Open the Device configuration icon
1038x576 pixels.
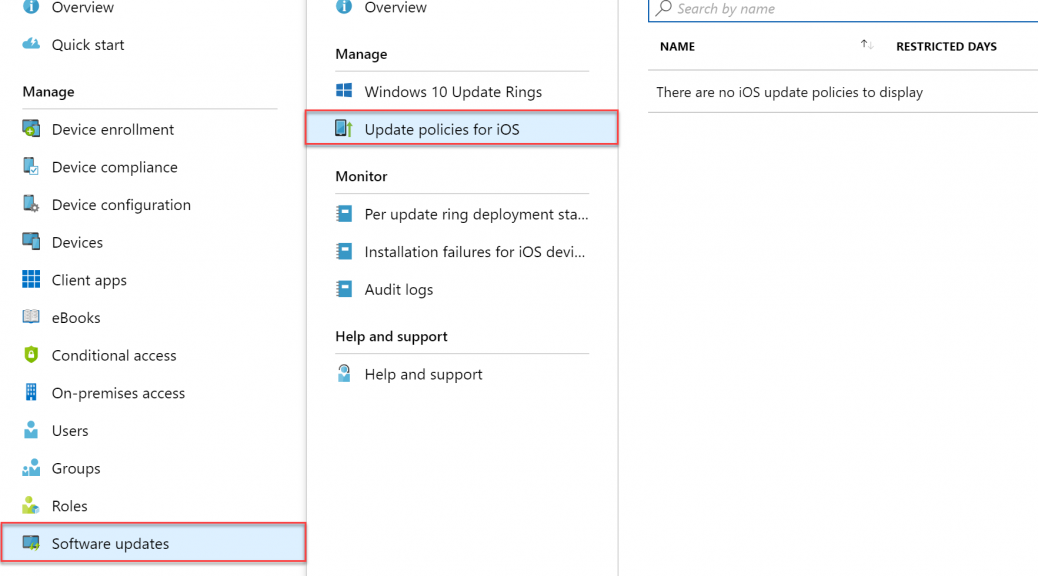pyautogui.click(x=31, y=204)
